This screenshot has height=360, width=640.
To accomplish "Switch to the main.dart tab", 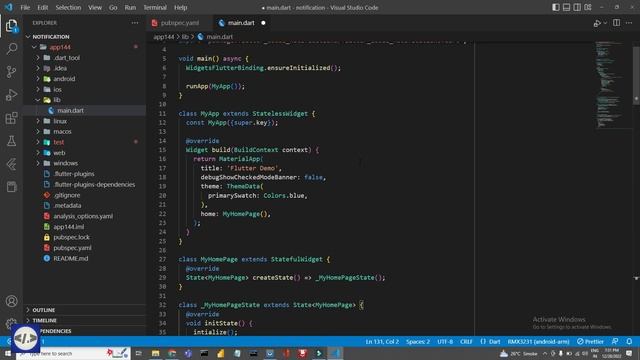I will 241,23.
